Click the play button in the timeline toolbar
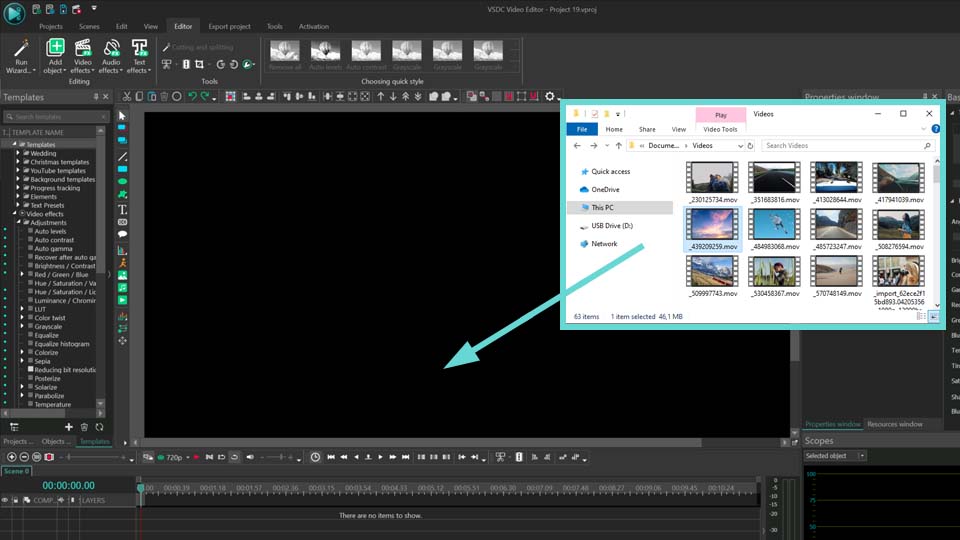The height and width of the screenshot is (540, 960). 380,457
